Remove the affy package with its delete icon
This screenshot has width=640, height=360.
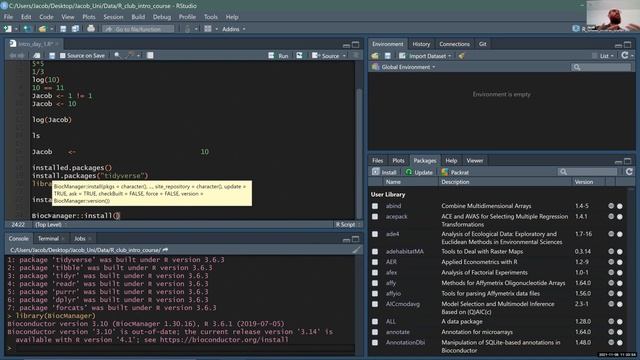[620, 283]
